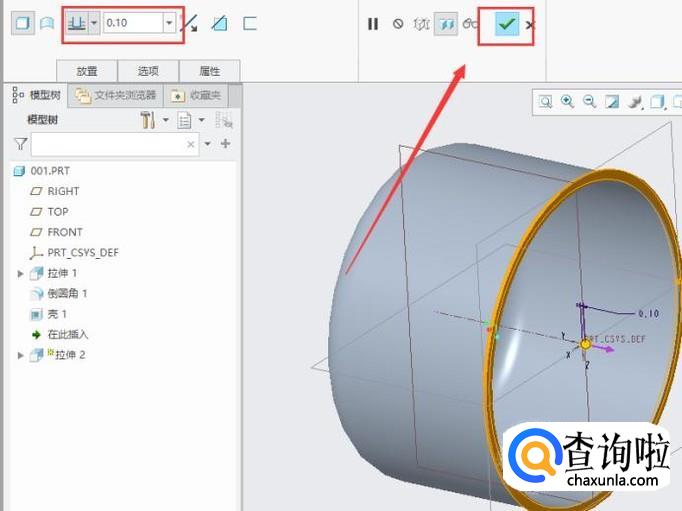Click the 0.10 dimension in the graphics area
682x511 pixels.
(x=649, y=313)
